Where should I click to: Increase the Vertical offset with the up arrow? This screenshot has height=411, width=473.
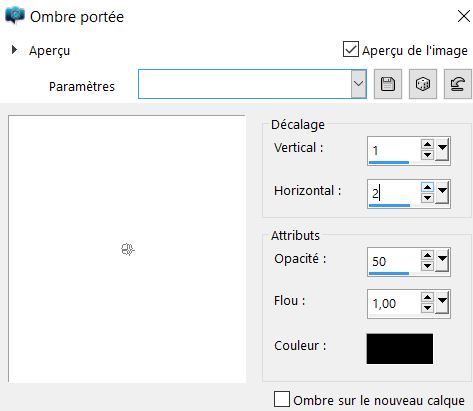(427, 144)
